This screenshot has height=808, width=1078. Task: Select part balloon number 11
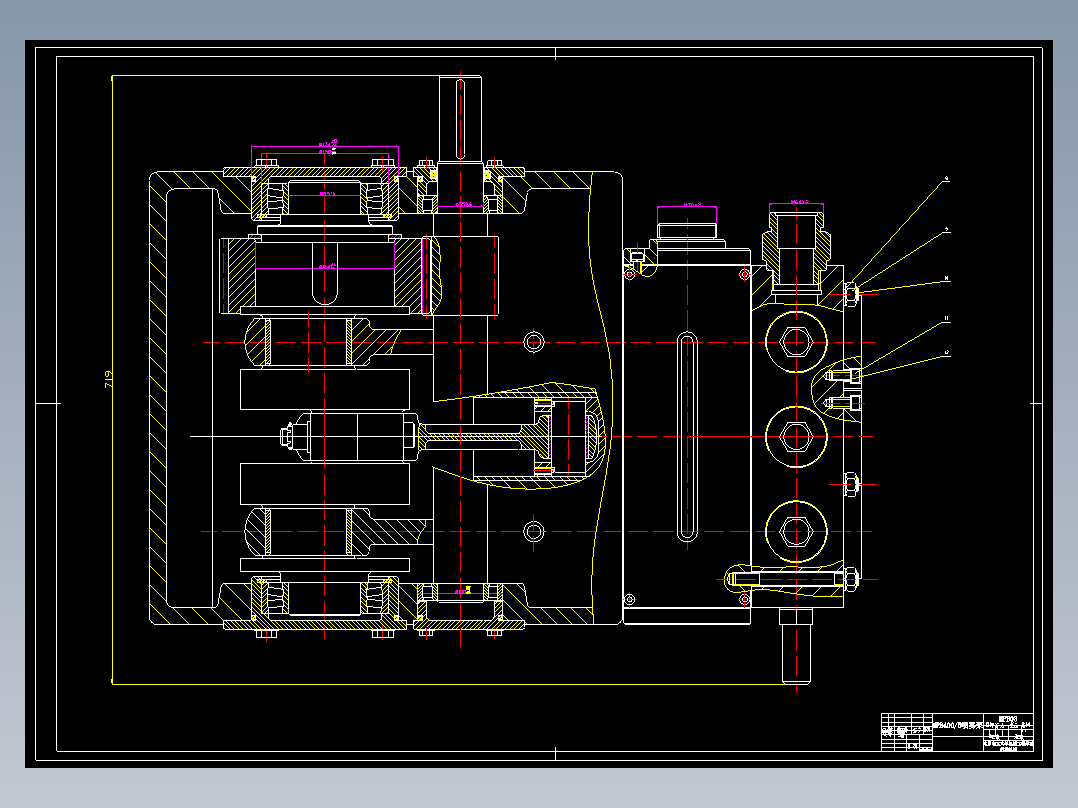pos(947,319)
